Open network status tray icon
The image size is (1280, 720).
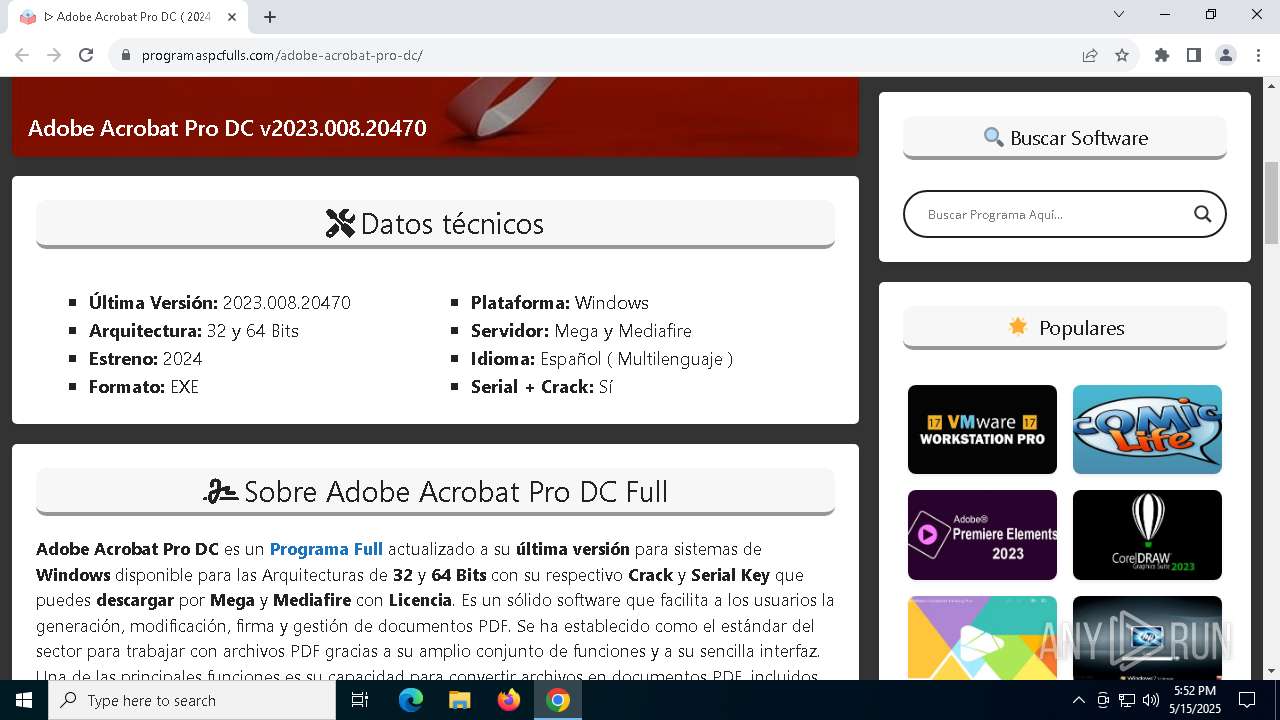pyautogui.click(x=1127, y=700)
